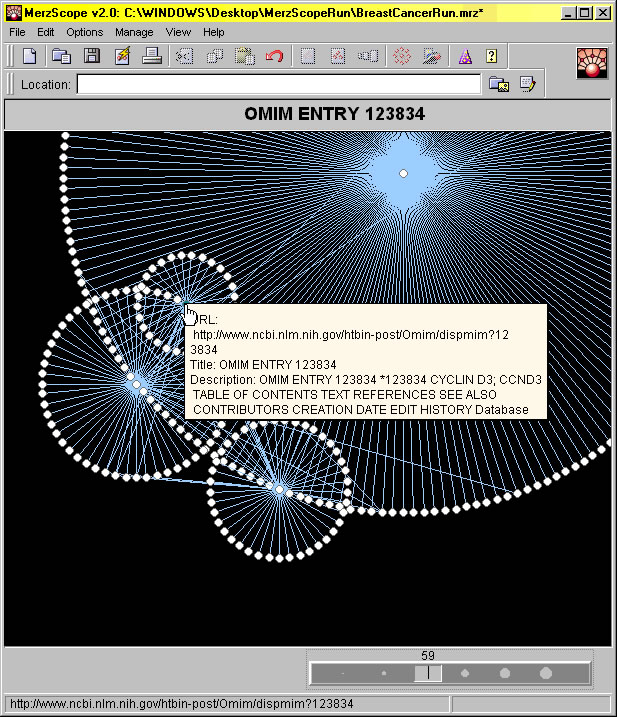Click inside the Location text field
The width and height of the screenshot is (617, 717).
click(x=278, y=85)
